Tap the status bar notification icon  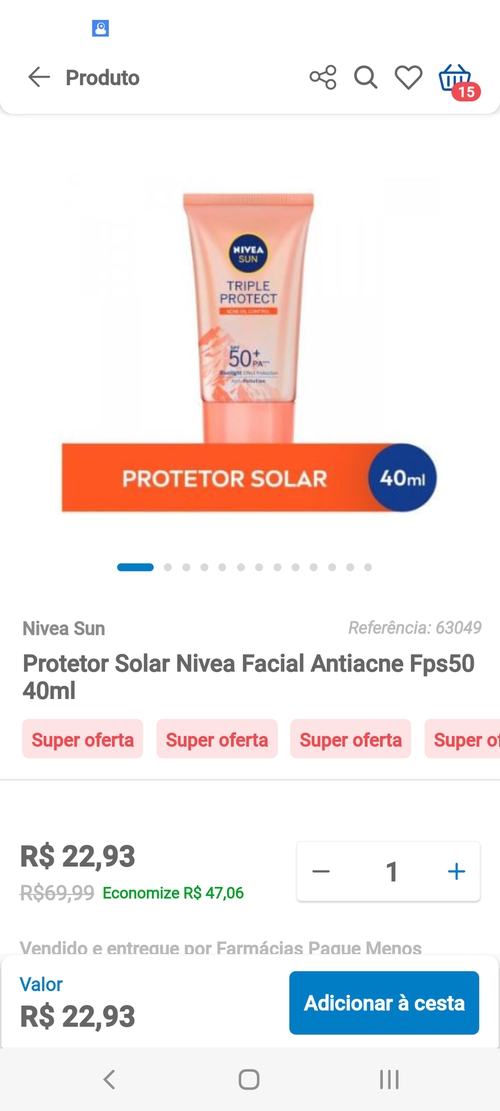pos(101,29)
